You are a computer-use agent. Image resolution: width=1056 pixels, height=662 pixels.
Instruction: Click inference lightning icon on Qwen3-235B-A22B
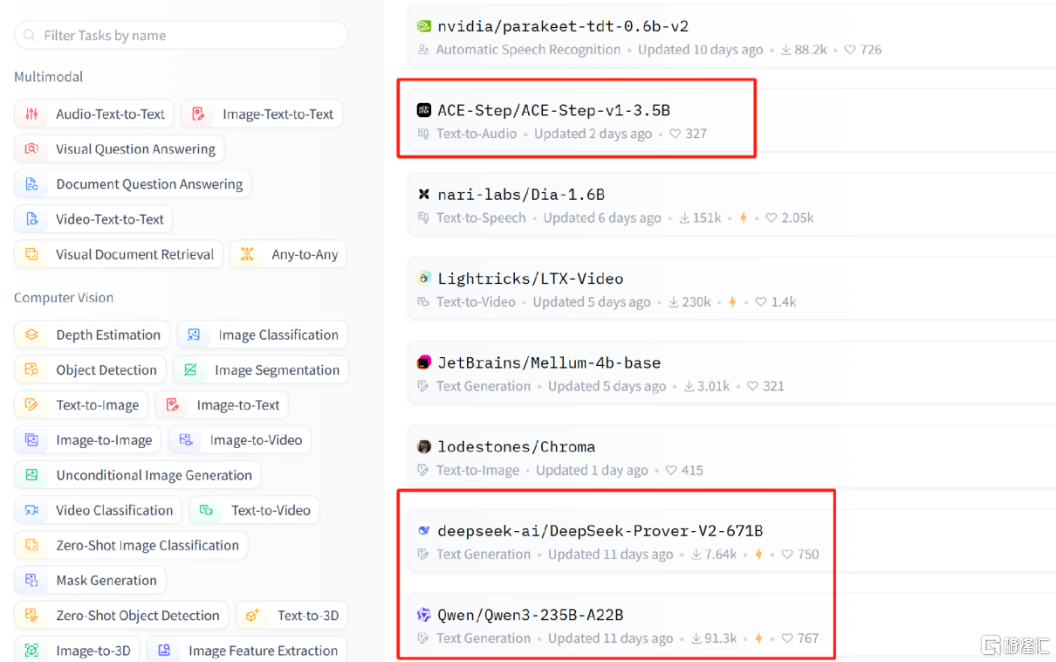[758, 638]
